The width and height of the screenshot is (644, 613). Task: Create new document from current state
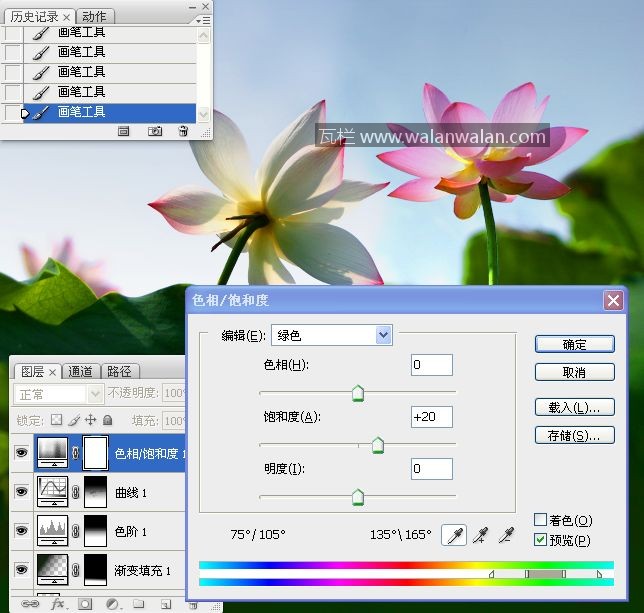124,131
